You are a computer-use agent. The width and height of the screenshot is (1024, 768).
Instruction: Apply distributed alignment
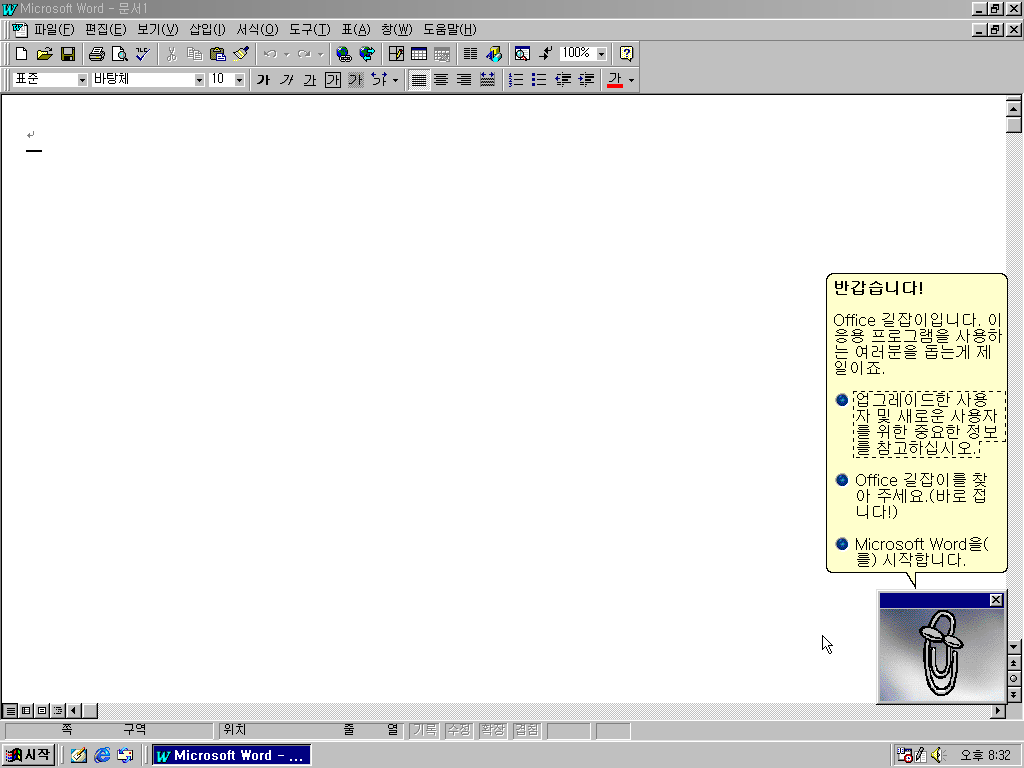pos(487,80)
